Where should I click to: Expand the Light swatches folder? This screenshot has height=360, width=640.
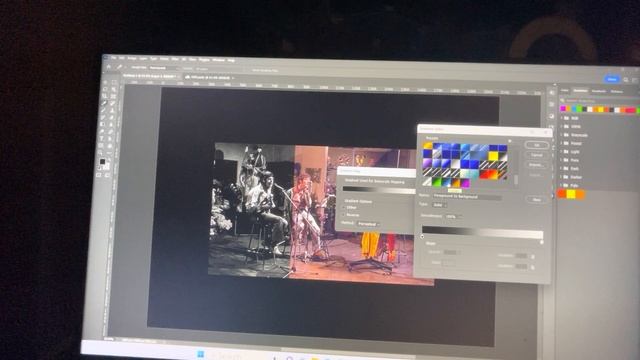point(561,152)
